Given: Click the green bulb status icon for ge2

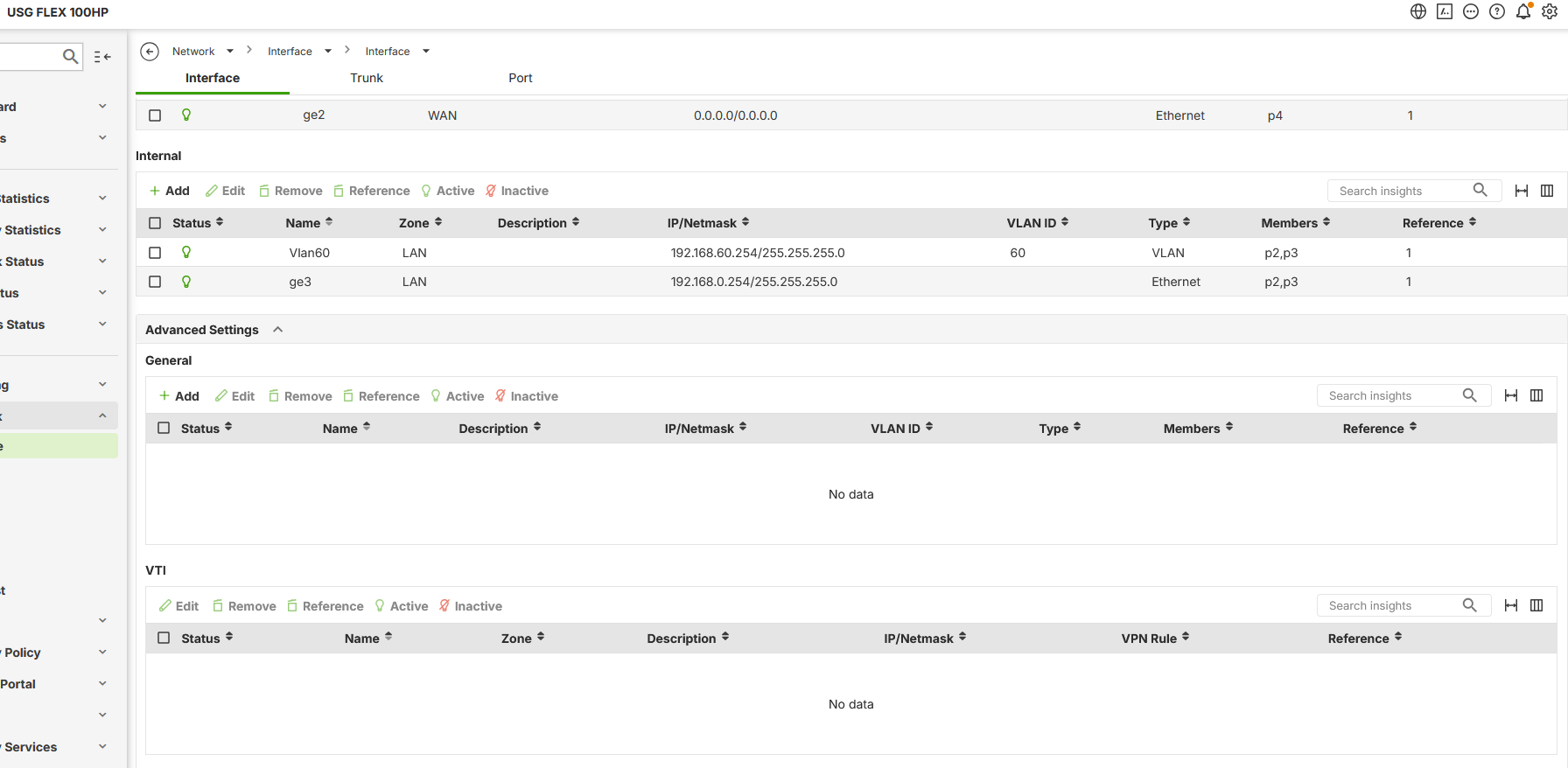Looking at the screenshot, I should click(186, 115).
